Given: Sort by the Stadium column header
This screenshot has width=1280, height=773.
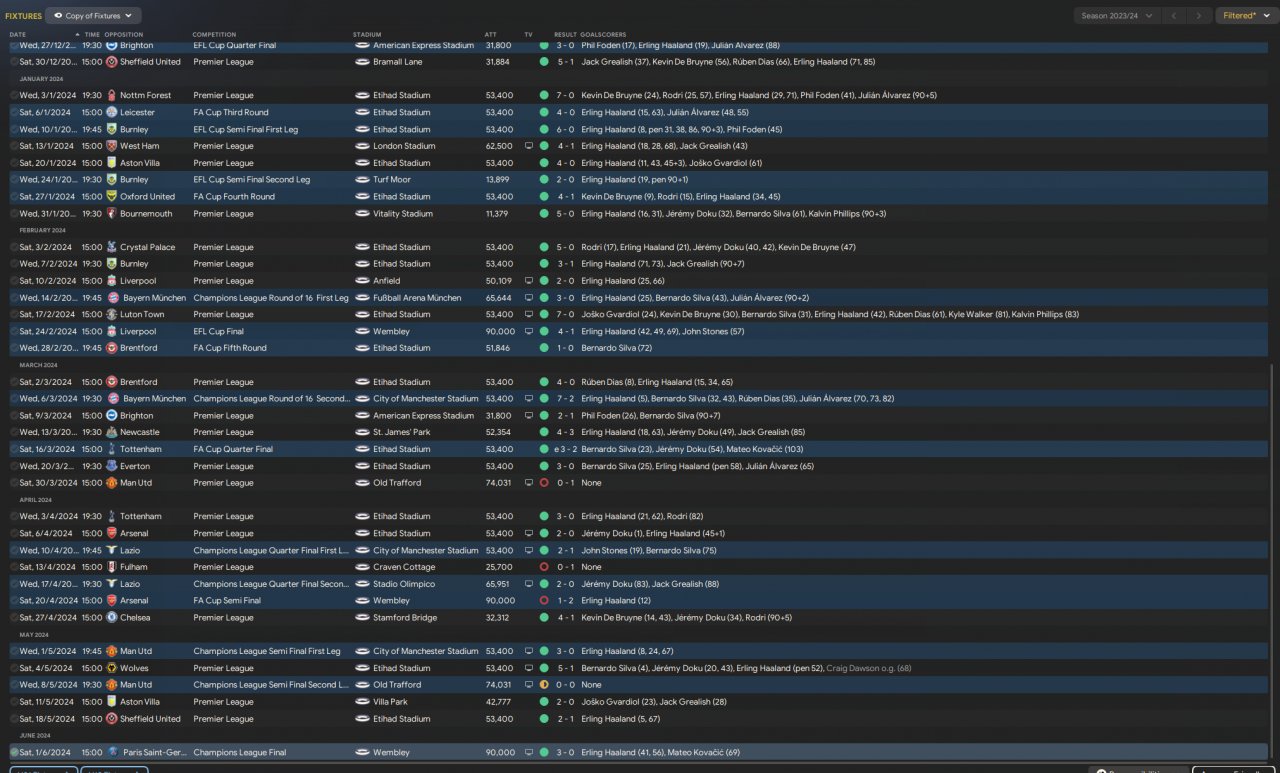Looking at the screenshot, I should [x=367, y=35].
